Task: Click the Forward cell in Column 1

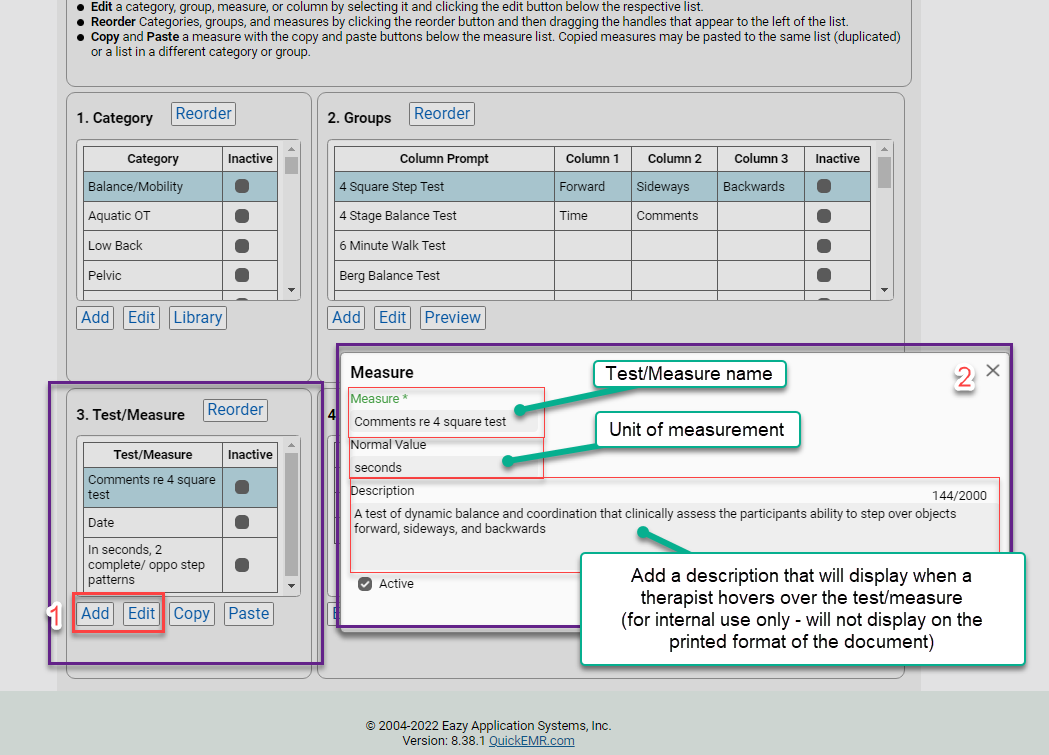Action: (x=593, y=187)
